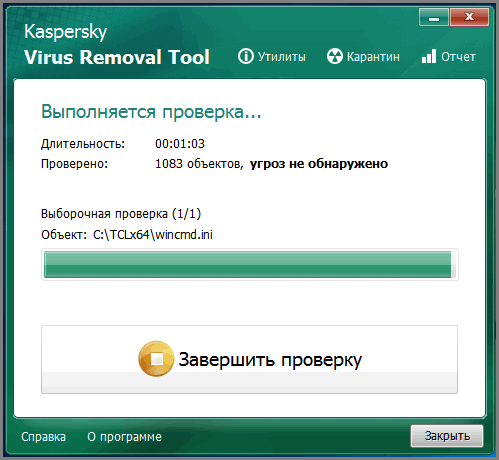Click the 'угроз не обнаружено' status text

pyautogui.click(x=319, y=164)
